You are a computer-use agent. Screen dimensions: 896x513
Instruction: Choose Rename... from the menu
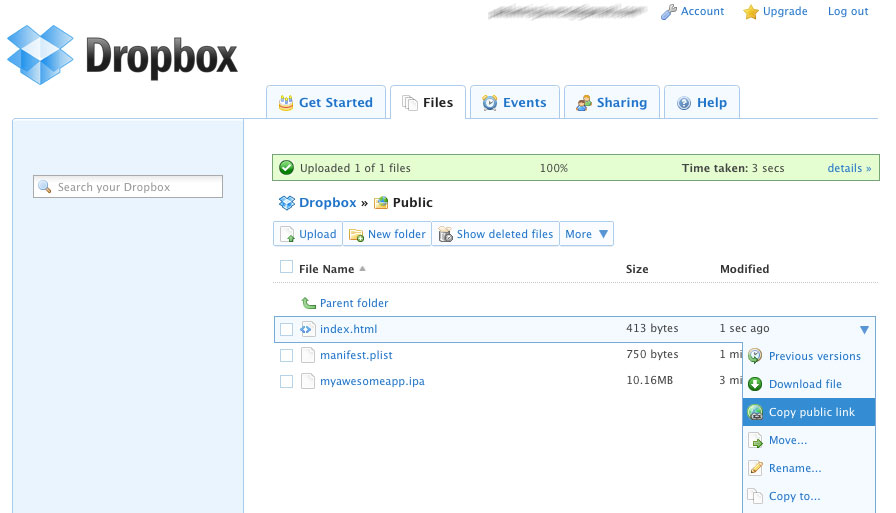click(x=809, y=468)
